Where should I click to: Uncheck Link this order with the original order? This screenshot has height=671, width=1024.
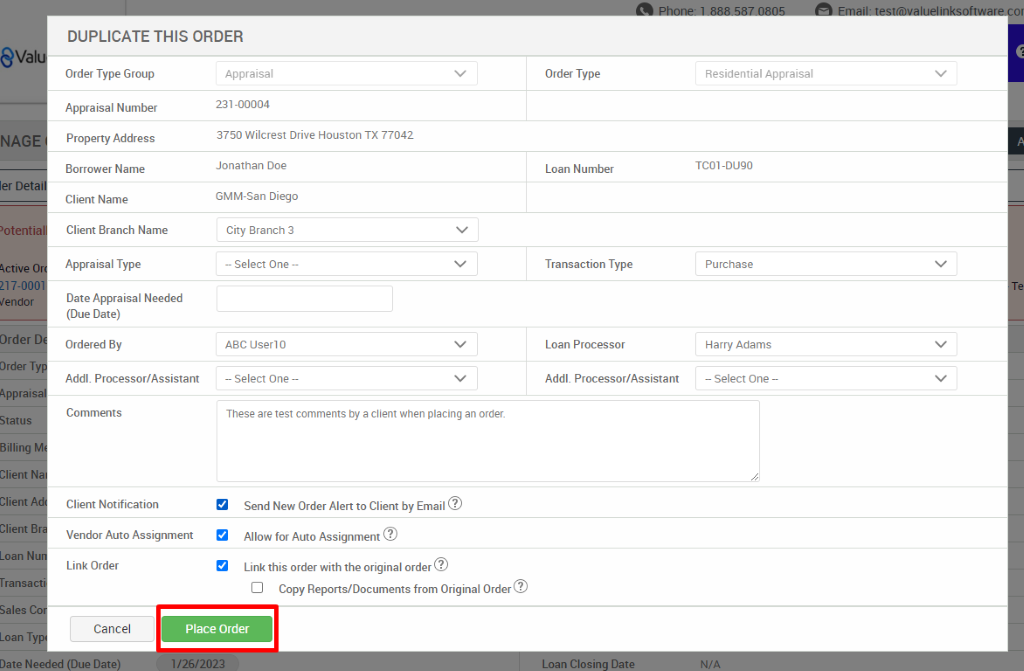(222, 565)
